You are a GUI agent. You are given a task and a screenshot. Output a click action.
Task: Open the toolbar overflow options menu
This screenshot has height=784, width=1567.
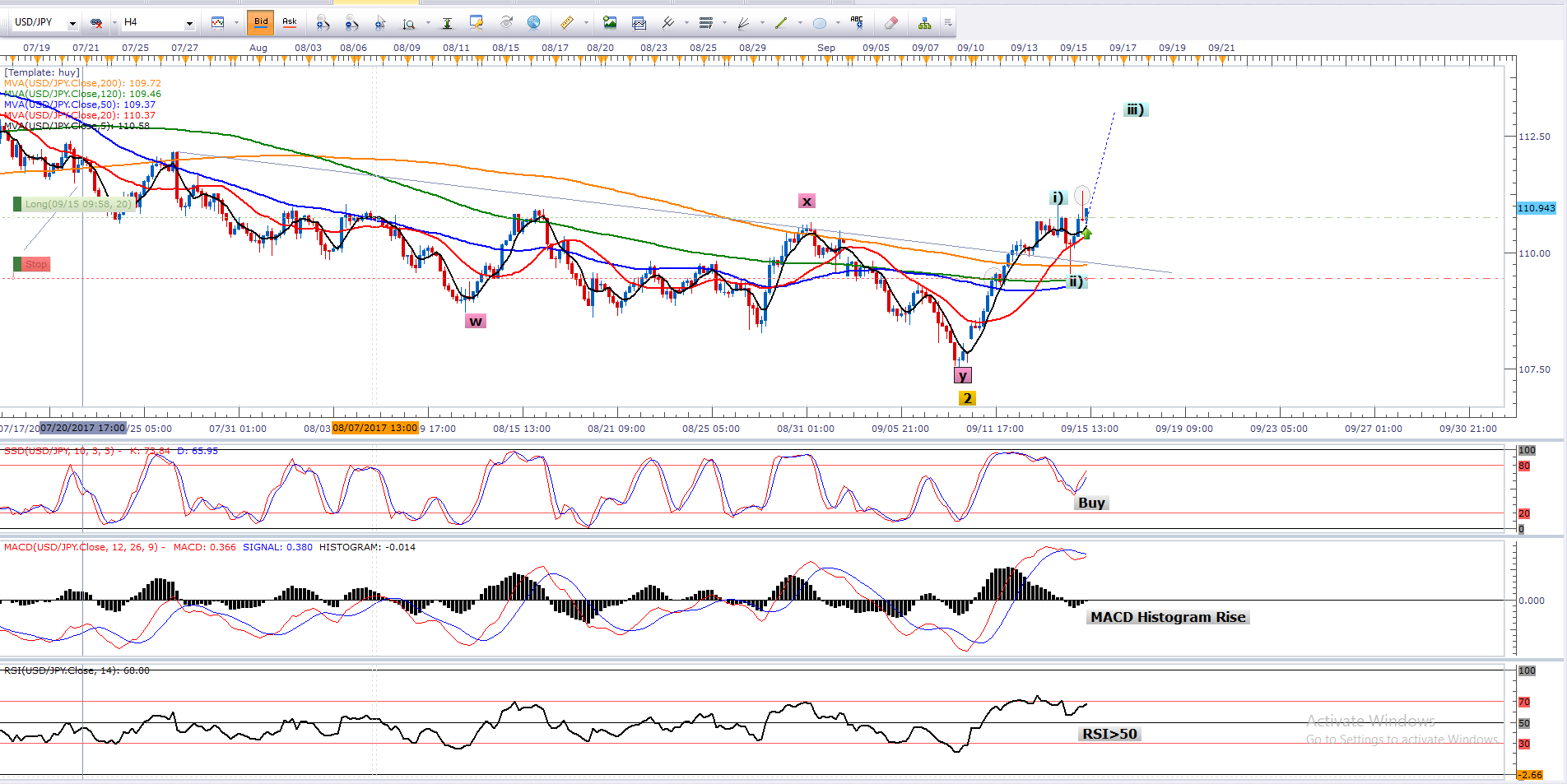pyautogui.click(x=948, y=23)
